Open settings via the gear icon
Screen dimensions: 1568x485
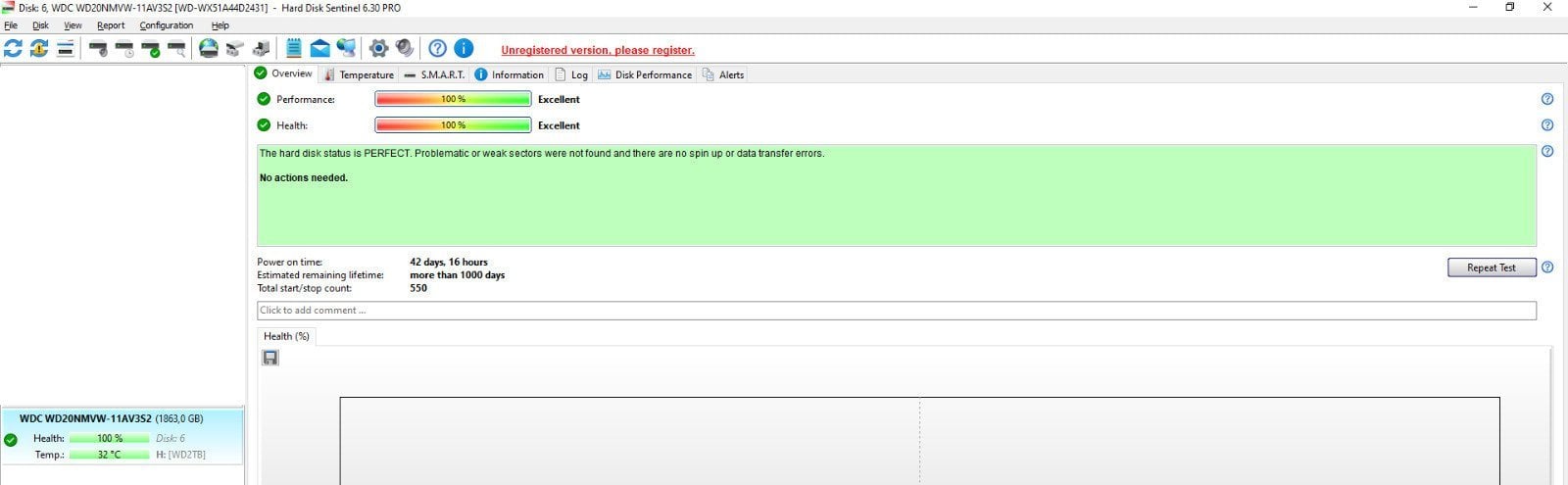click(x=378, y=48)
